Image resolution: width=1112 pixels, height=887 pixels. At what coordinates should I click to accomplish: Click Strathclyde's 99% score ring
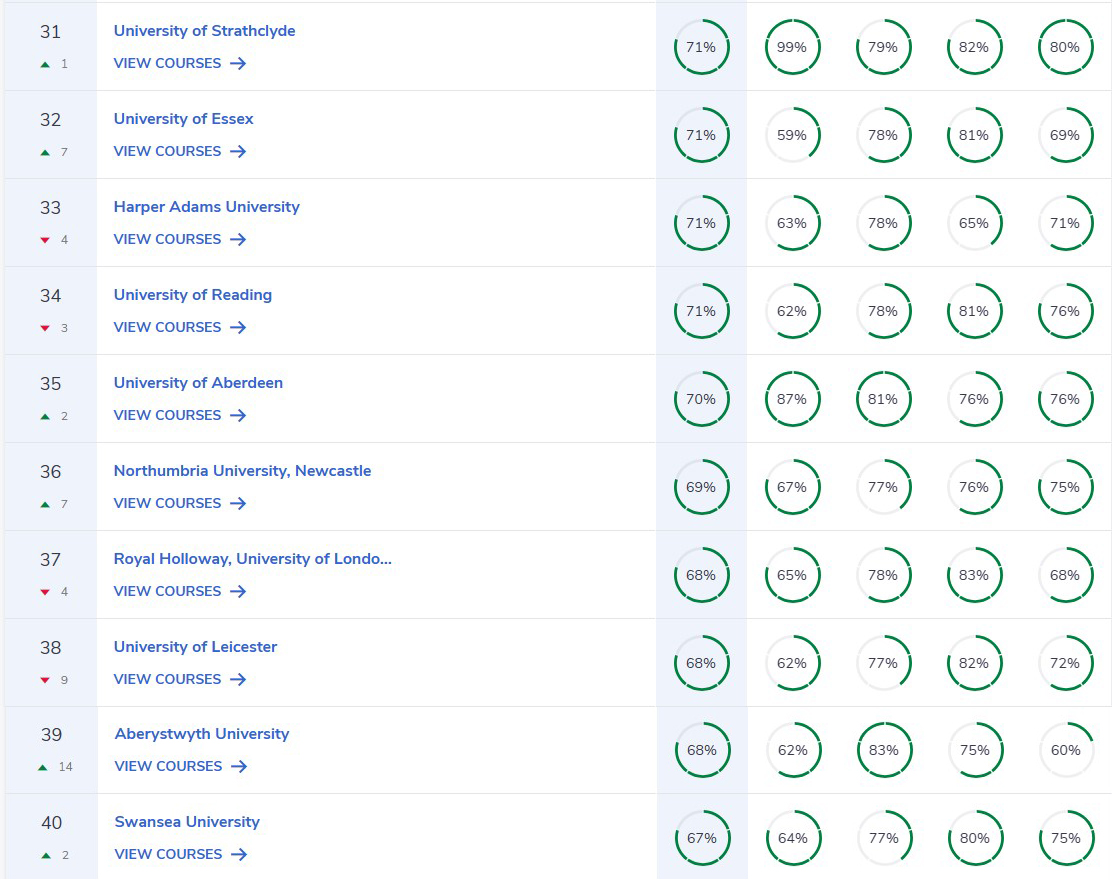coord(792,47)
